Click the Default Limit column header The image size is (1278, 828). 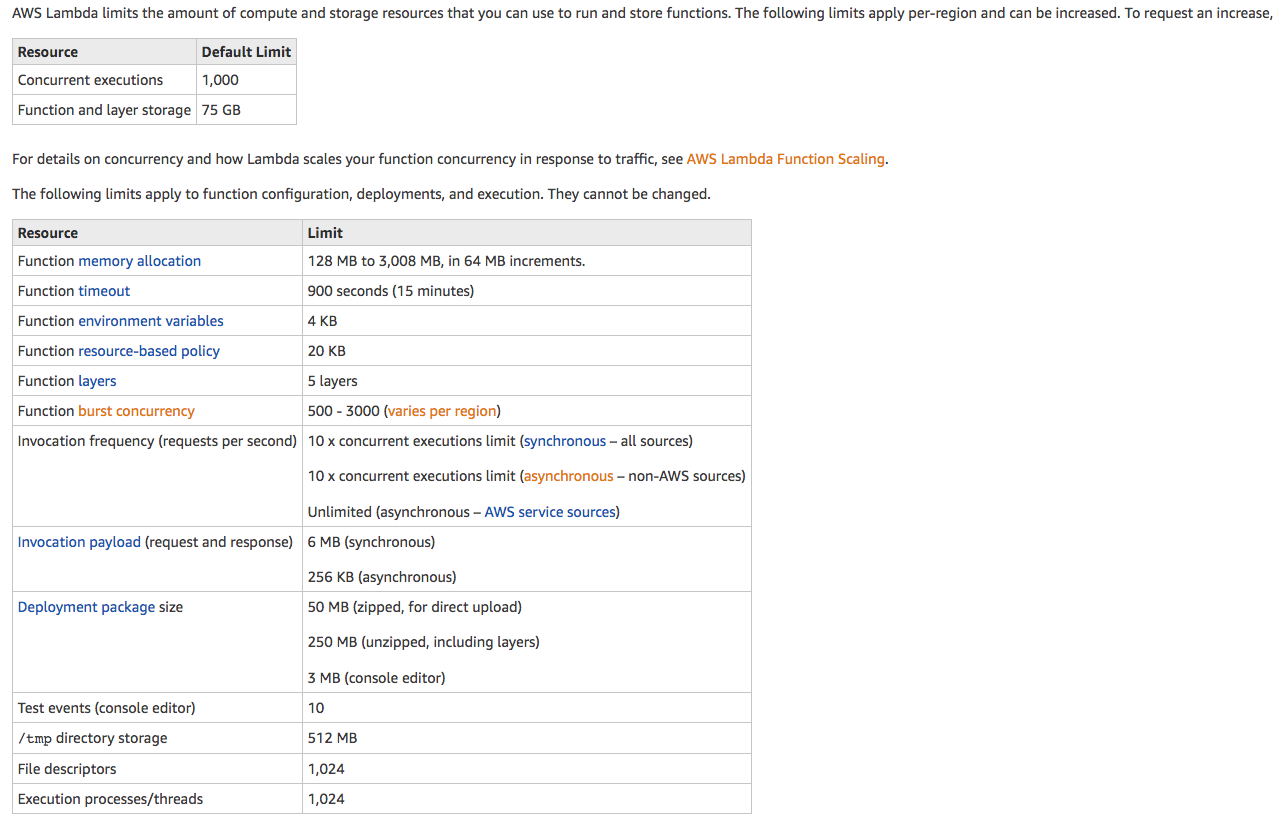(x=246, y=52)
